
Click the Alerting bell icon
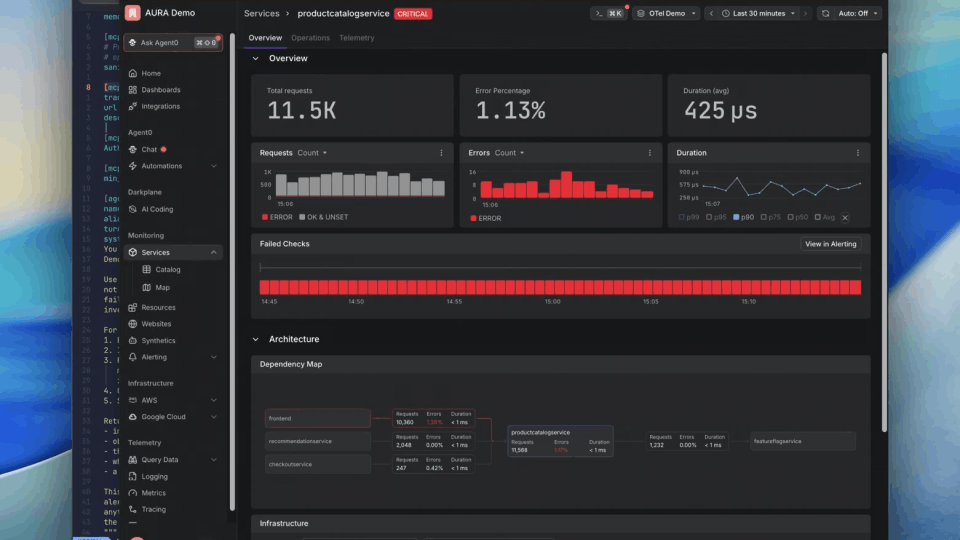pyautogui.click(x=133, y=357)
